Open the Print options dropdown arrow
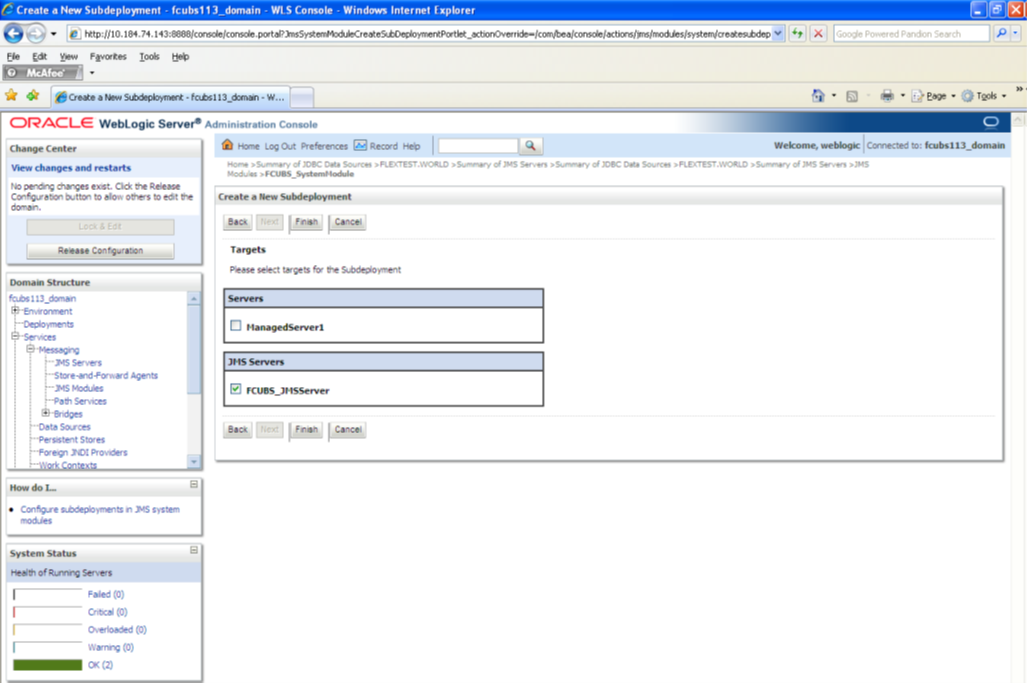 [903, 96]
